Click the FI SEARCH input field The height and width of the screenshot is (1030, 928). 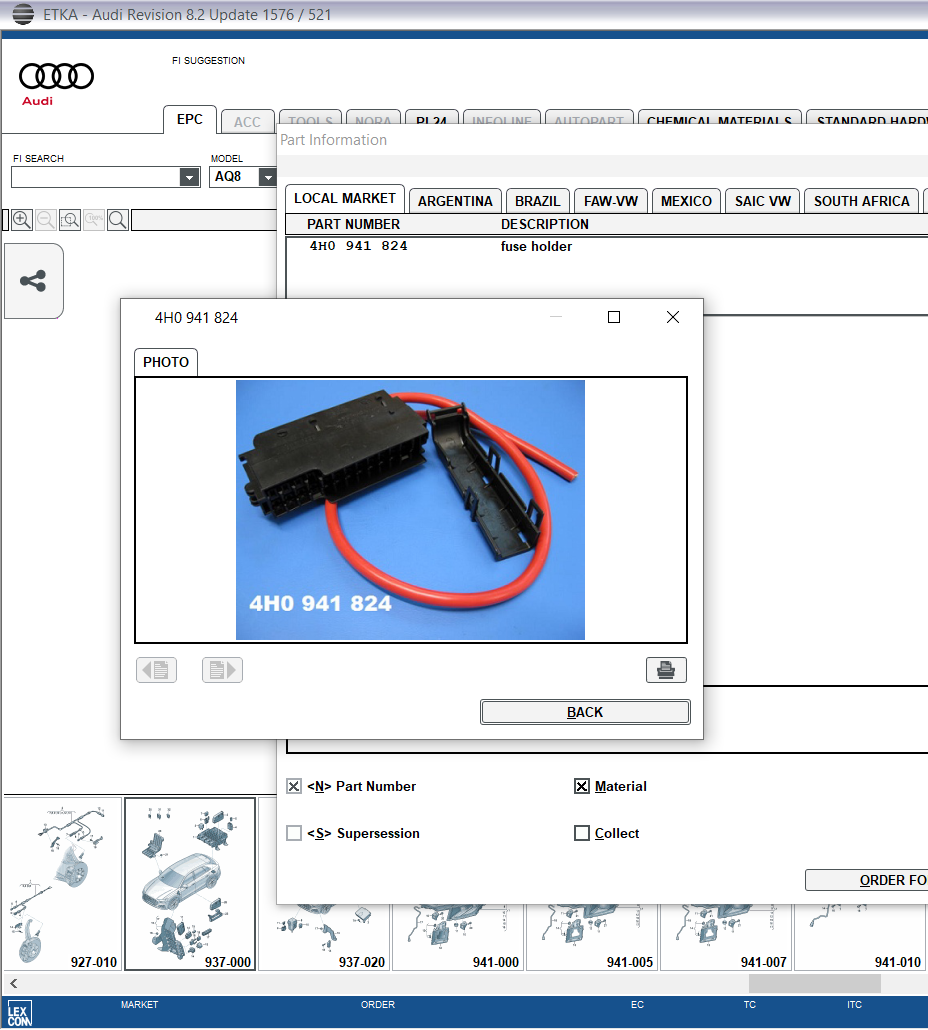coord(96,177)
